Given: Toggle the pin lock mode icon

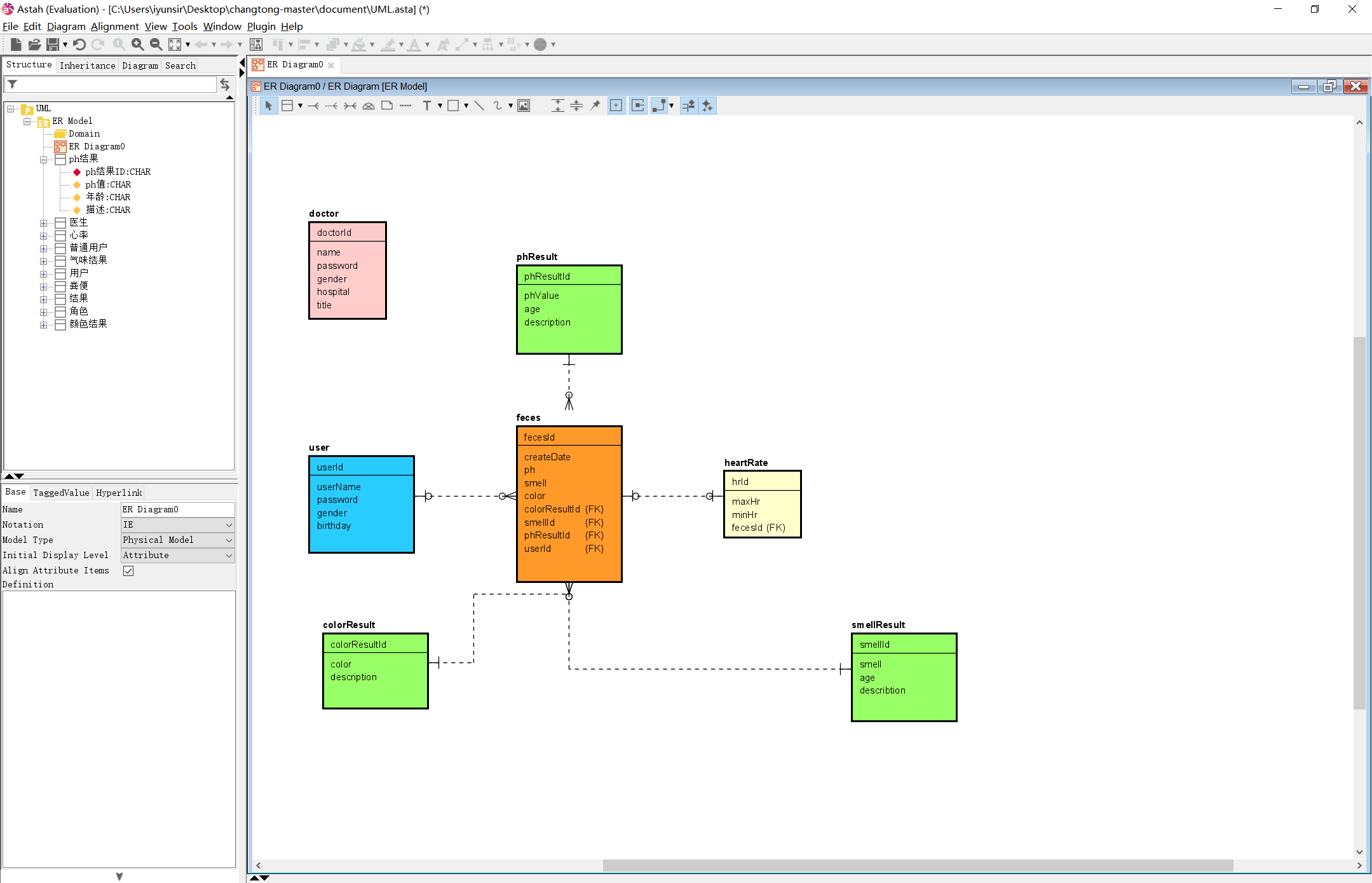Looking at the screenshot, I should 595,106.
